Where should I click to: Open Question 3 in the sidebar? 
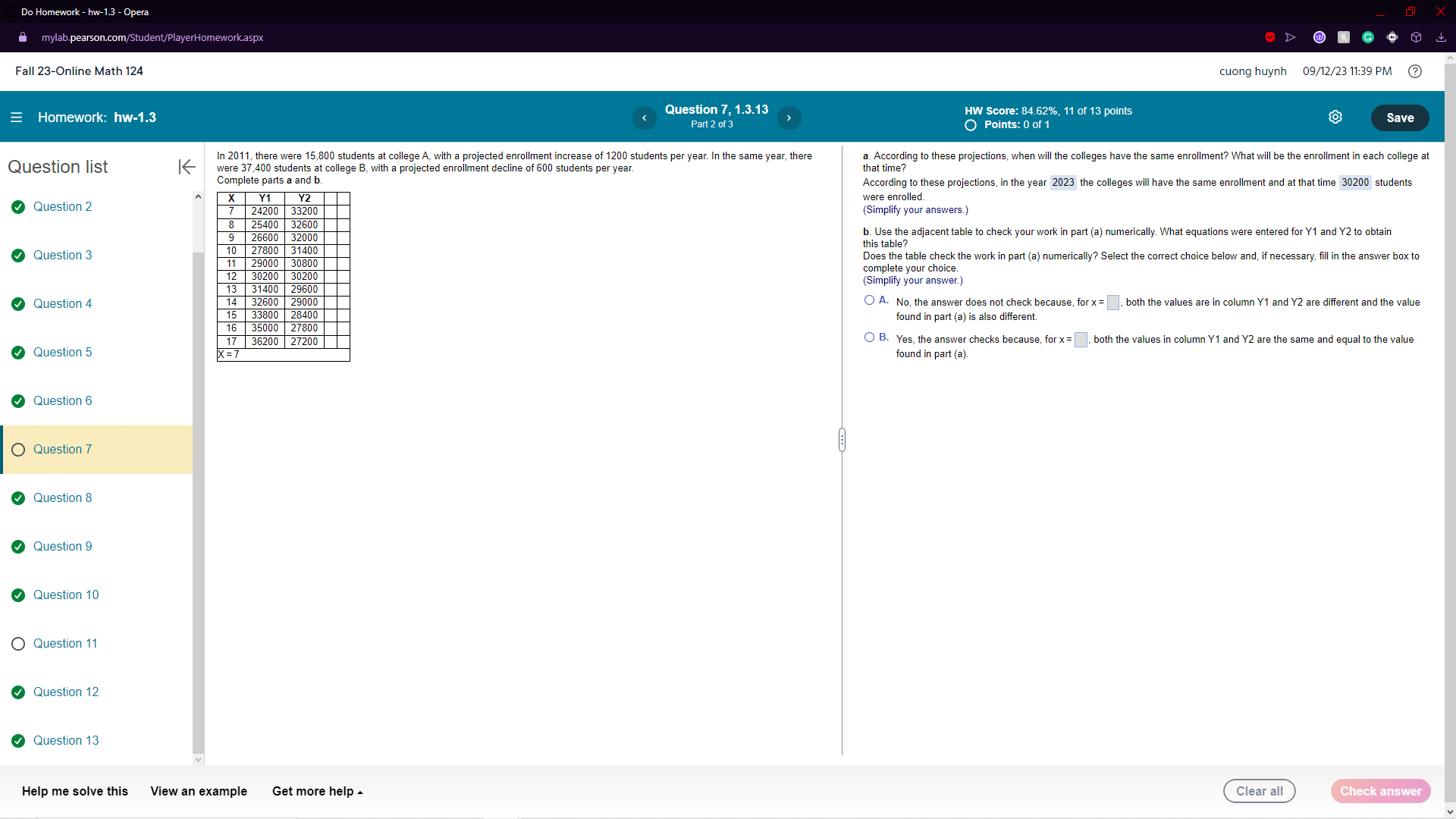pyautogui.click(x=63, y=255)
